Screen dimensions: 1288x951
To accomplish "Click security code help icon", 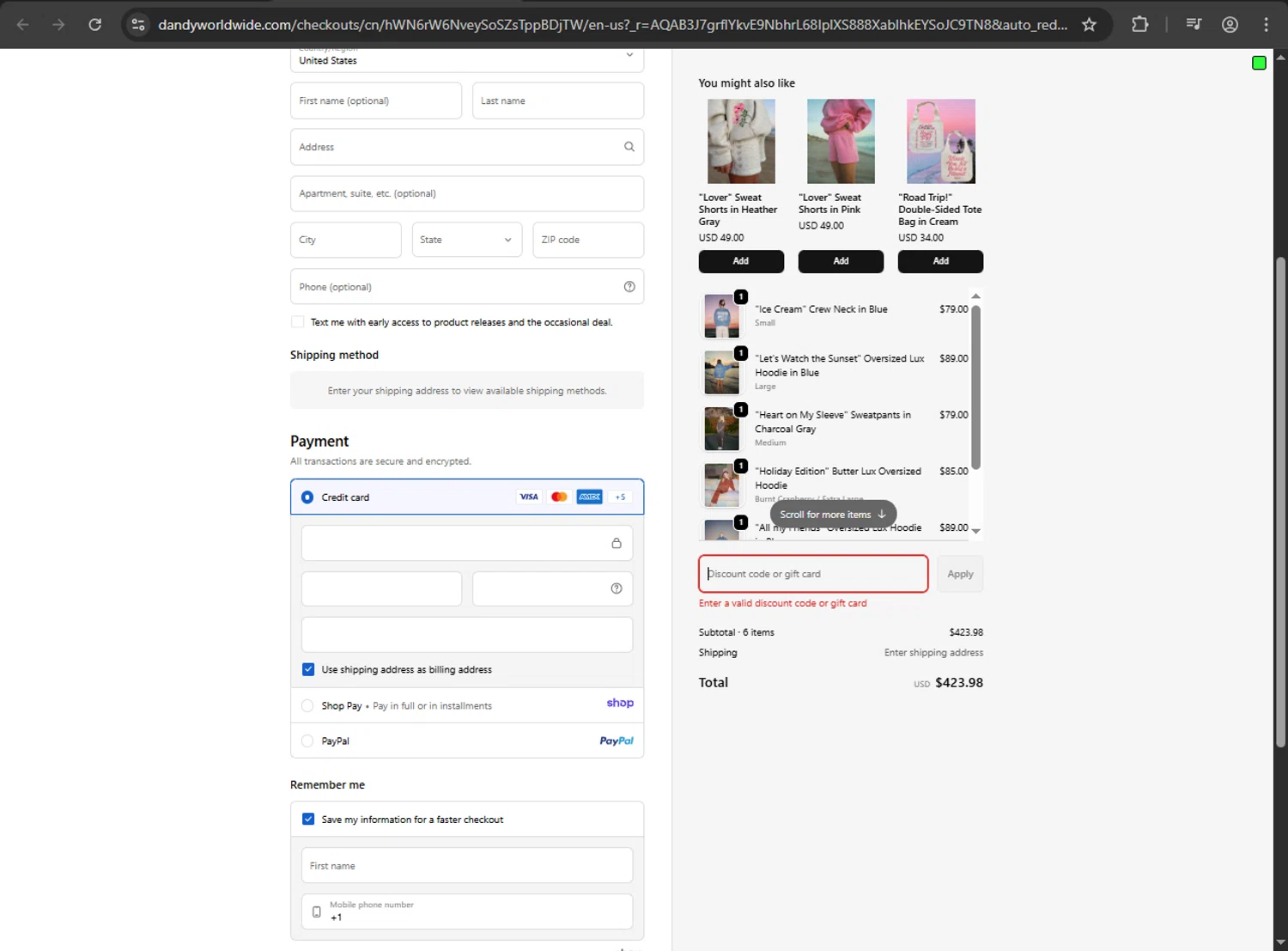I will pos(616,588).
